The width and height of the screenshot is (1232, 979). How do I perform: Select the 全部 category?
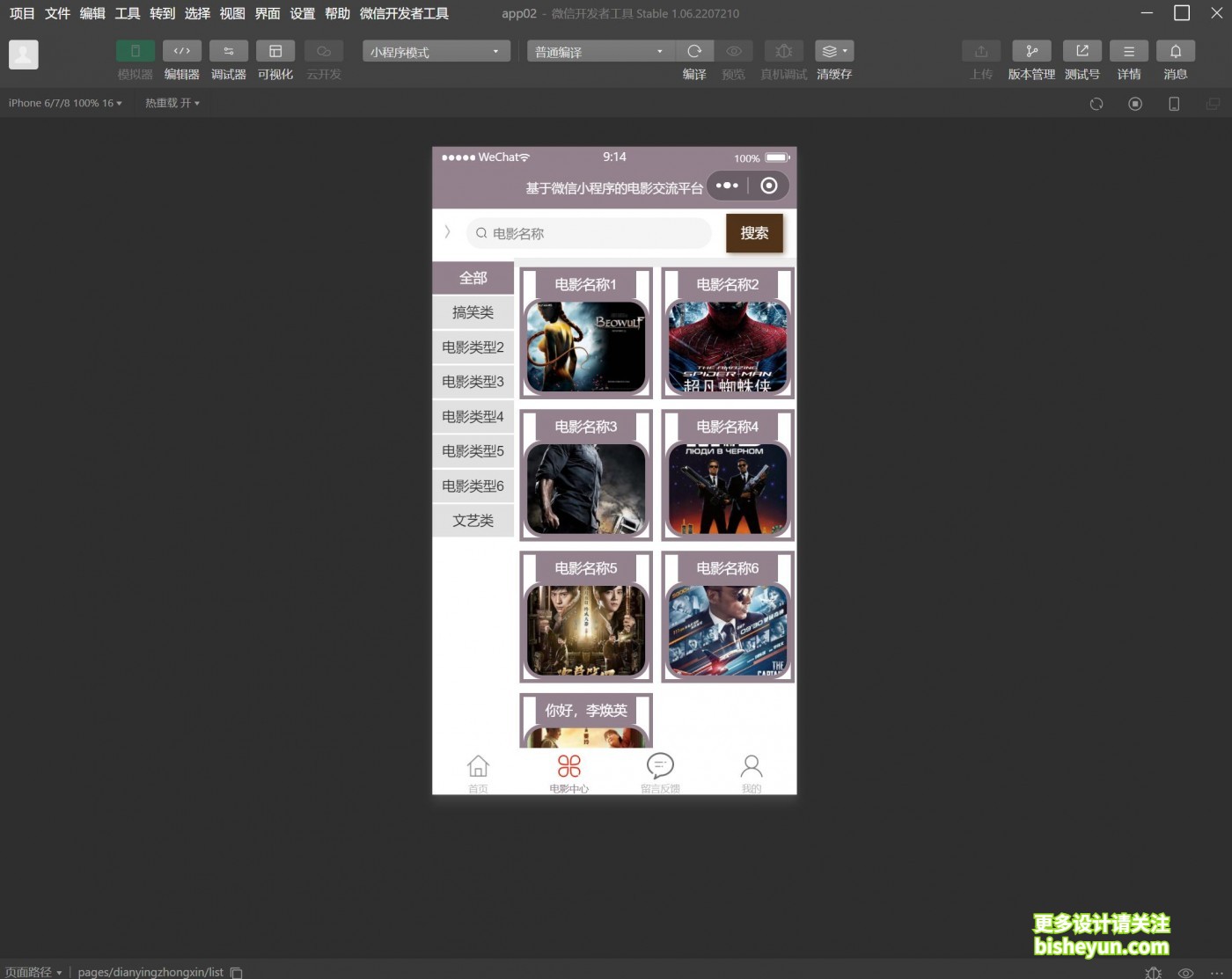(x=473, y=278)
